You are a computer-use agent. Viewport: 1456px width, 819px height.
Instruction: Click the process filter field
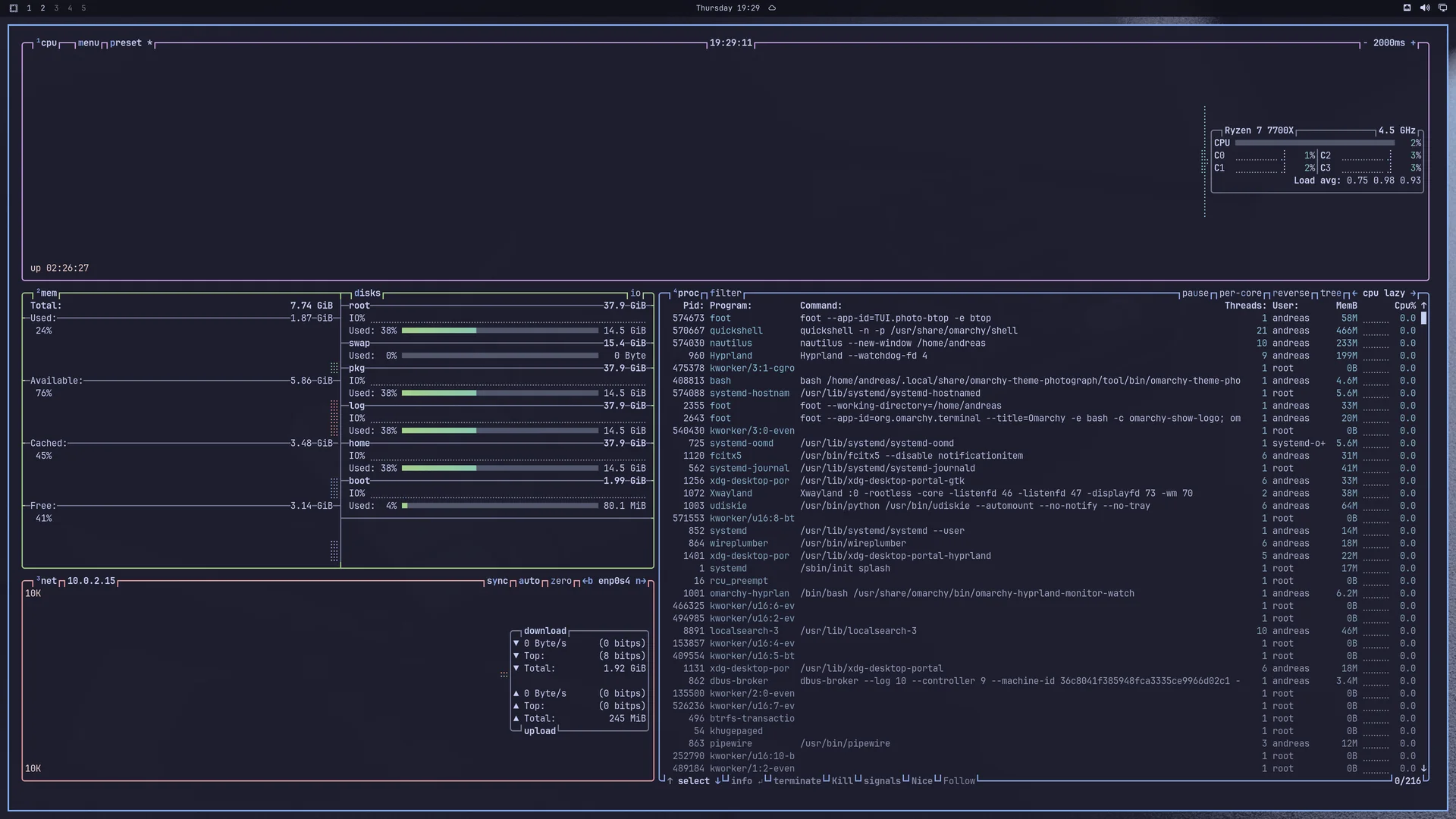point(725,293)
